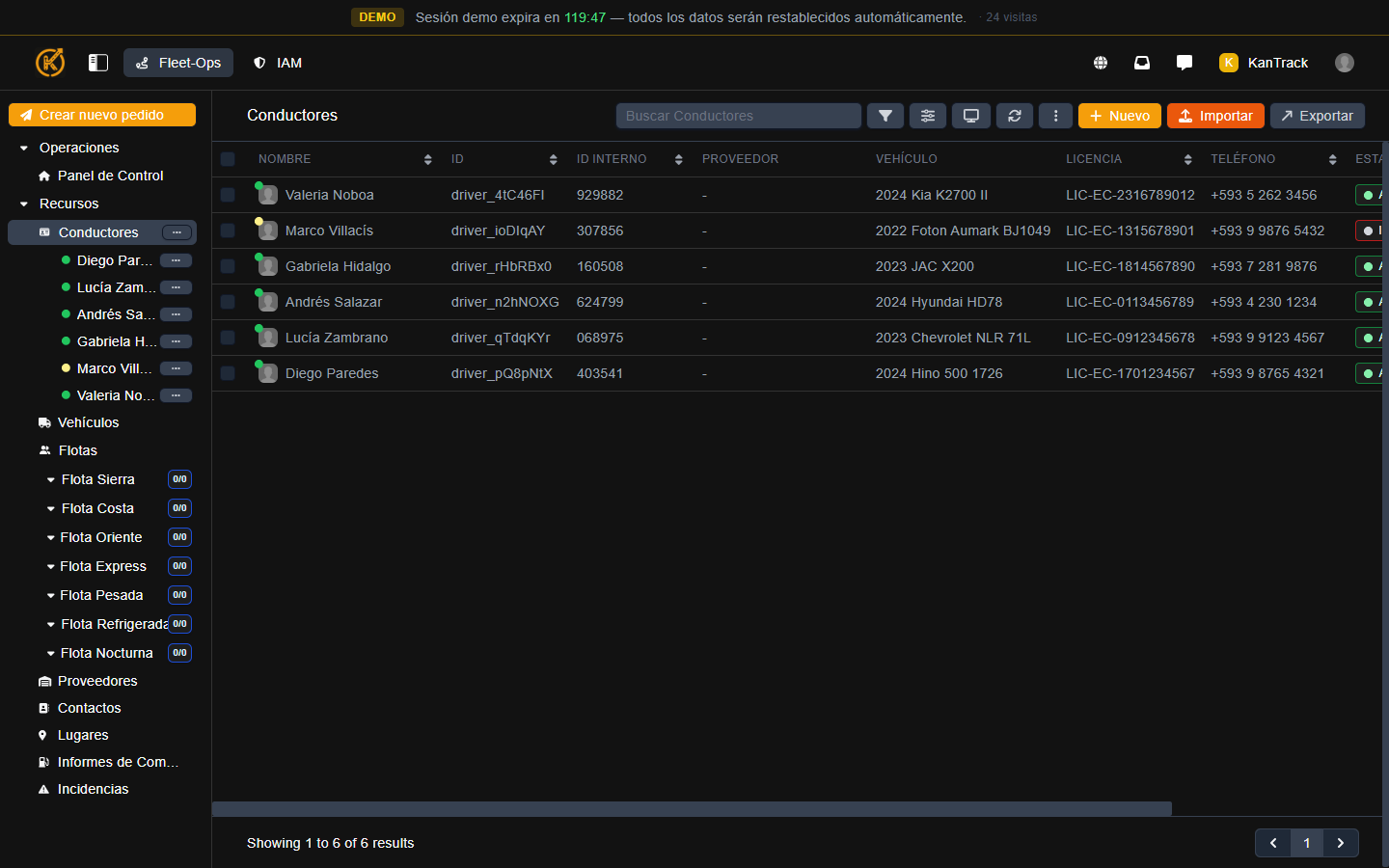Viewport: 1389px width, 868px height.
Task: Select Marco Villacís row checkbox
Action: coord(228,231)
